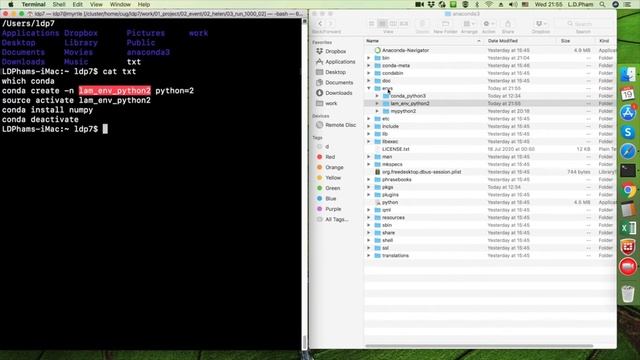The height and width of the screenshot is (360, 640).
Task: Switch Finder to gallery view
Action: click(404, 24)
